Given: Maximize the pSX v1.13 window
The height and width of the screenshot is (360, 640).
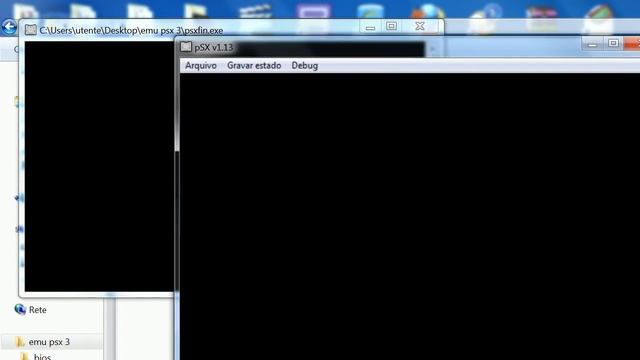Looking at the screenshot, I should 613,43.
